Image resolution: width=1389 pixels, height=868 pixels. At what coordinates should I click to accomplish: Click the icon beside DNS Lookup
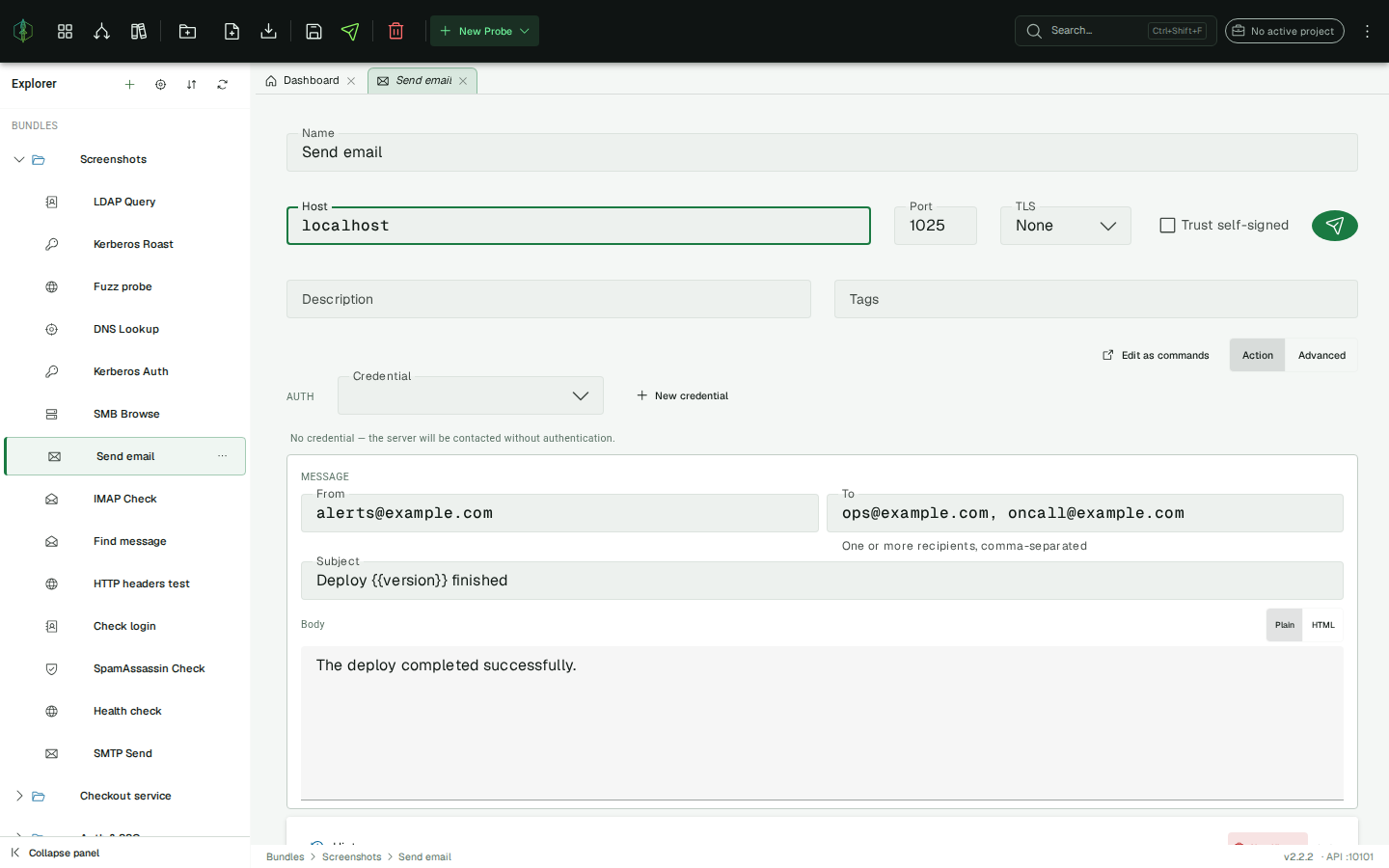(x=51, y=329)
